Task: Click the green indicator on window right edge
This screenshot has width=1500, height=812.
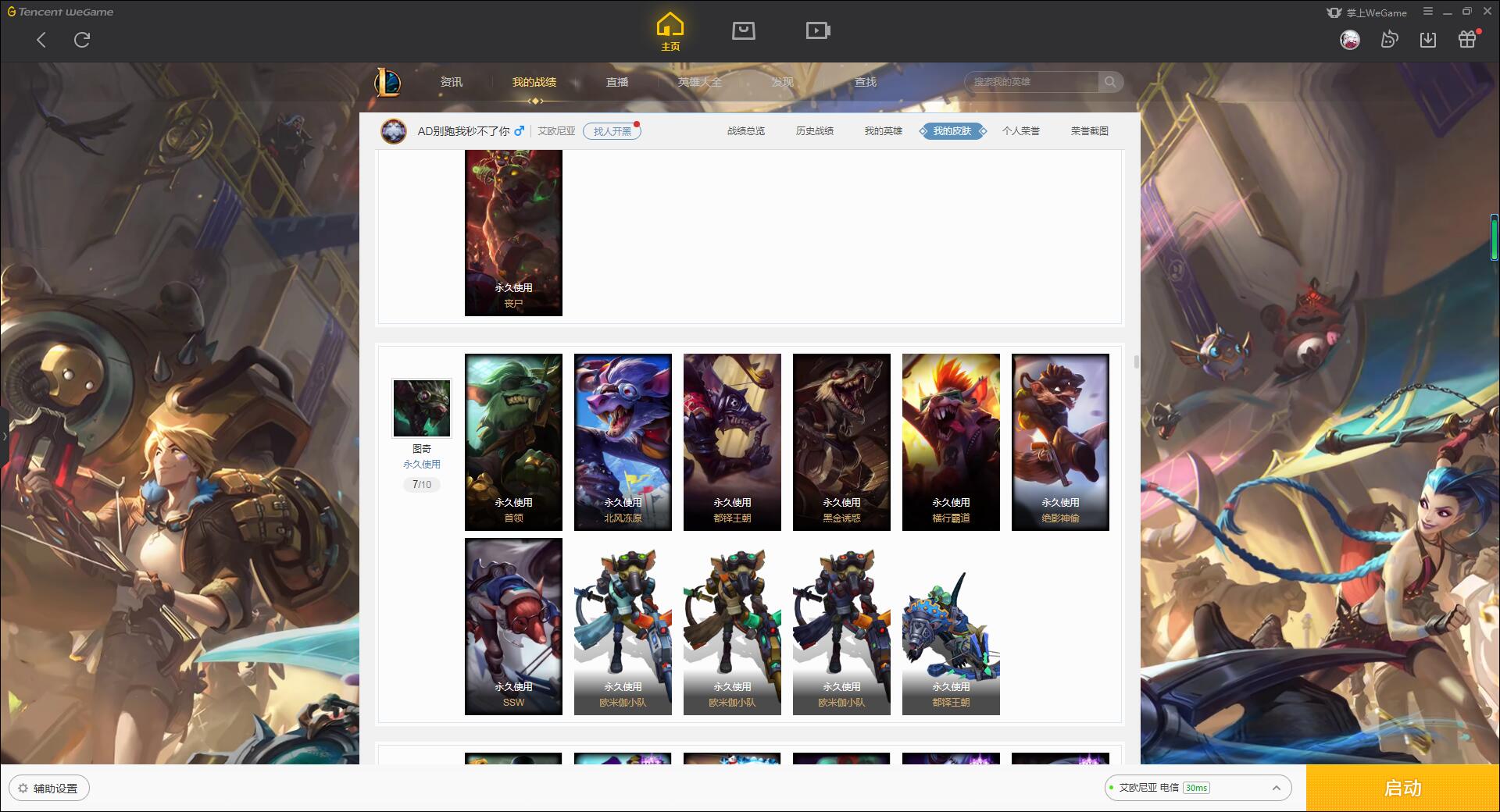Action: (1495, 238)
